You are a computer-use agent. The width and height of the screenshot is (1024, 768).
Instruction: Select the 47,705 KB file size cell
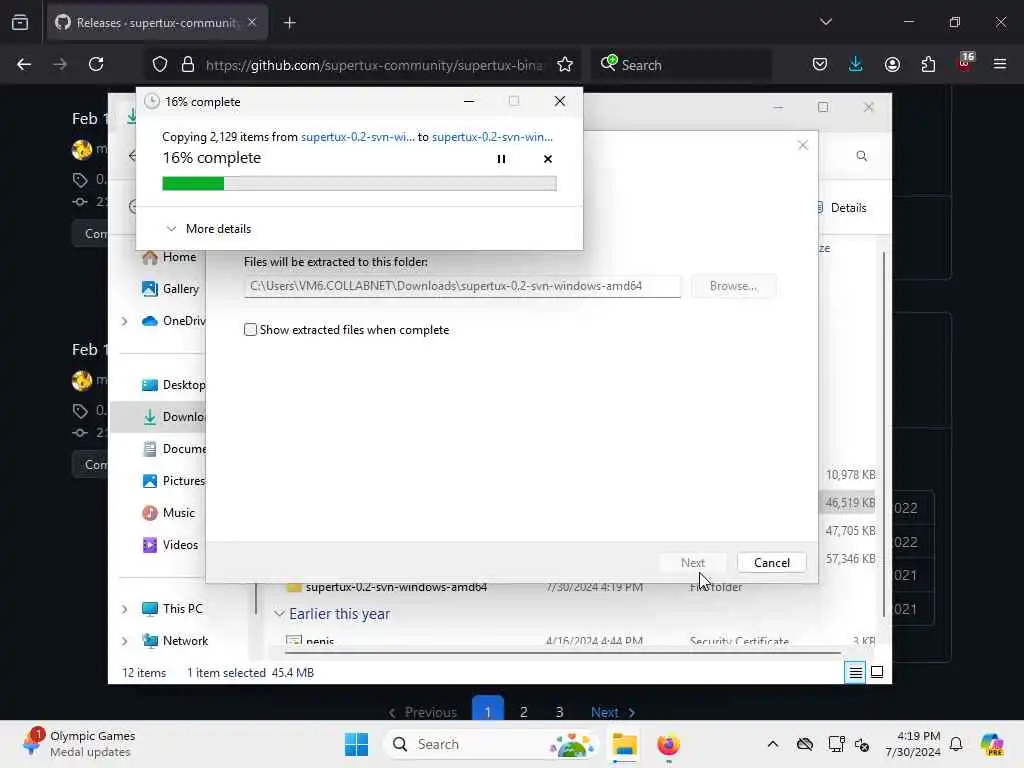tap(850, 530)
